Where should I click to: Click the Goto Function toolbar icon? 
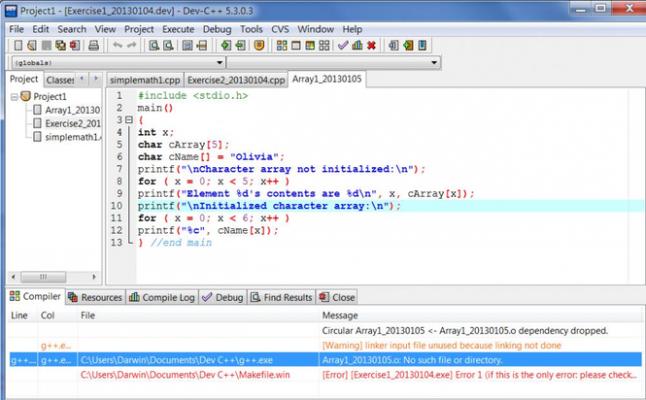187,45
